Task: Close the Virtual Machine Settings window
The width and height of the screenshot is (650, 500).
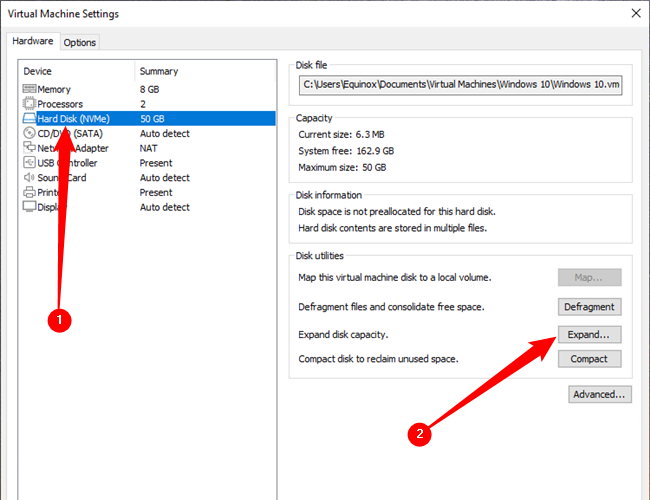Action: (x=636, y=13)
